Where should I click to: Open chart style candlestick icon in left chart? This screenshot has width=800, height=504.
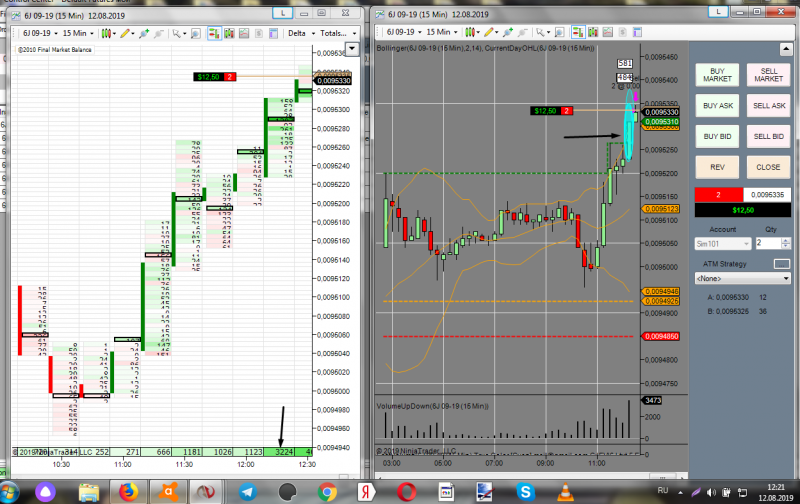pyautogui.click(x=106, y=34)
